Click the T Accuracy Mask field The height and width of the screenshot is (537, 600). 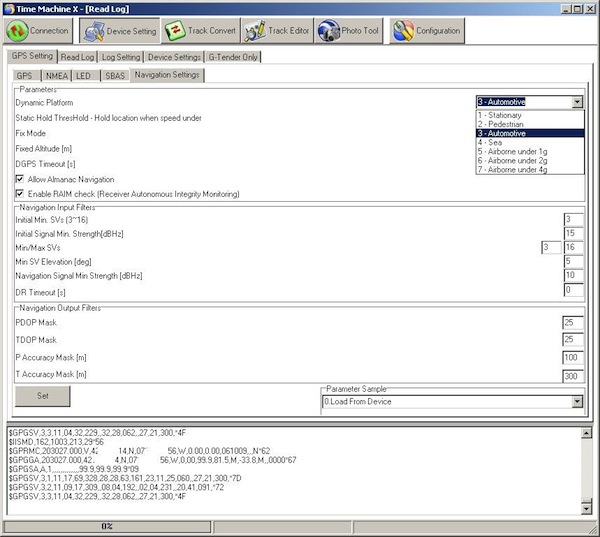(573, 376)
